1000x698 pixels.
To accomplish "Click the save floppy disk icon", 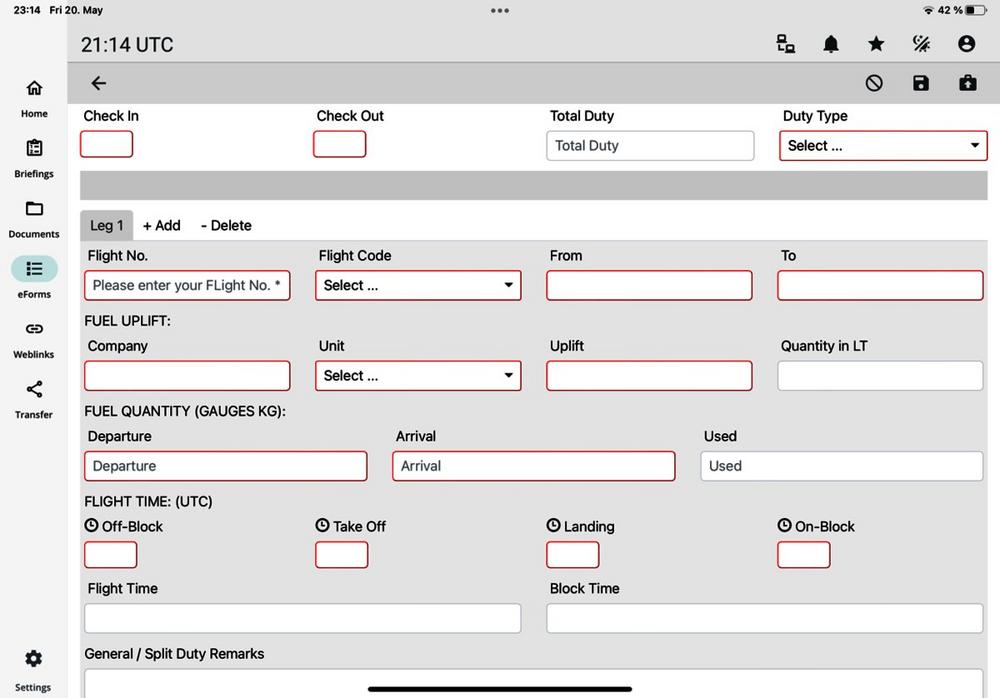I will (x=921, y=84).
